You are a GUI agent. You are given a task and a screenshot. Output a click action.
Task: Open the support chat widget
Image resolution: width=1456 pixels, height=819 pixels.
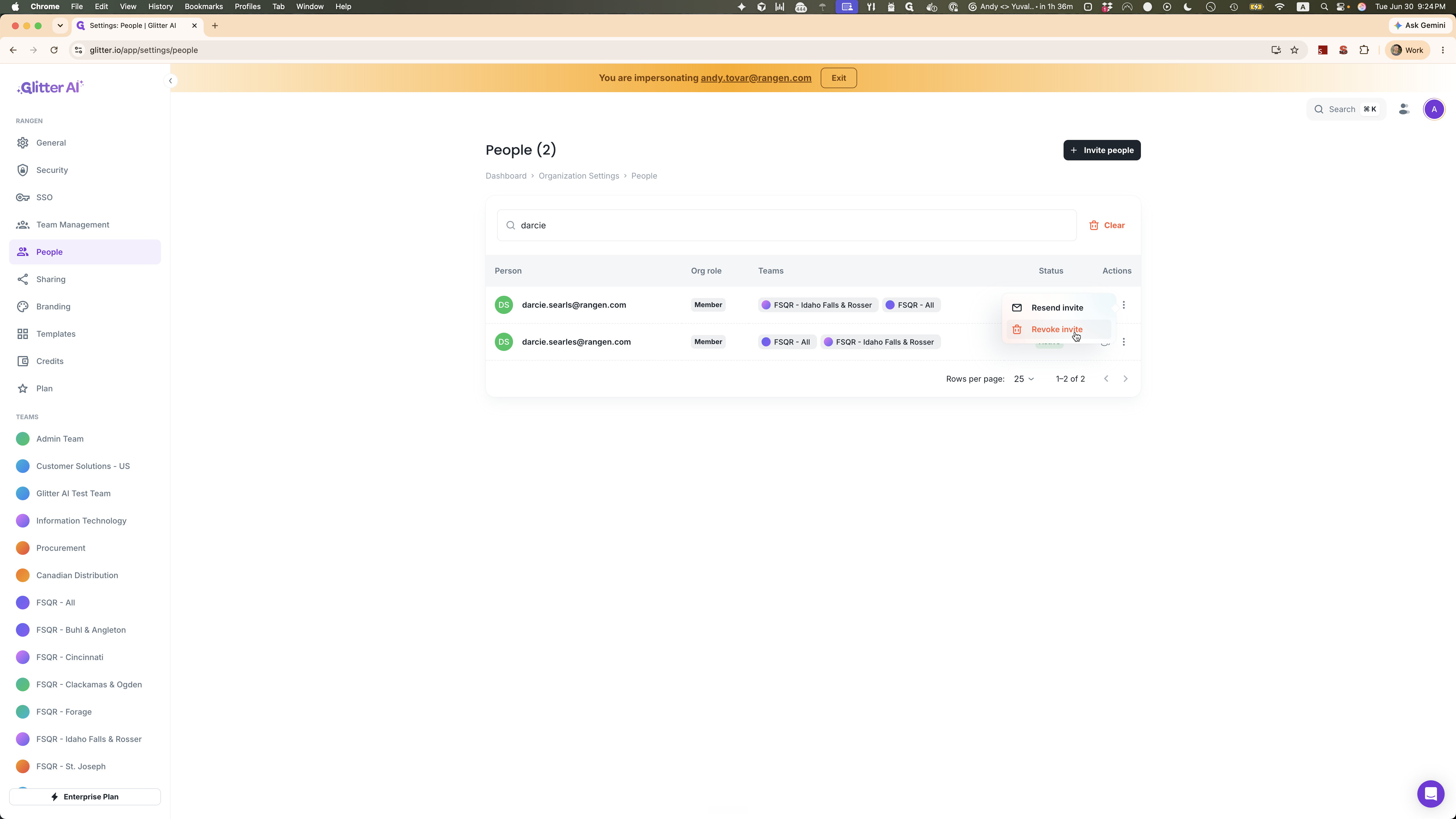(x=1431, y=794)
